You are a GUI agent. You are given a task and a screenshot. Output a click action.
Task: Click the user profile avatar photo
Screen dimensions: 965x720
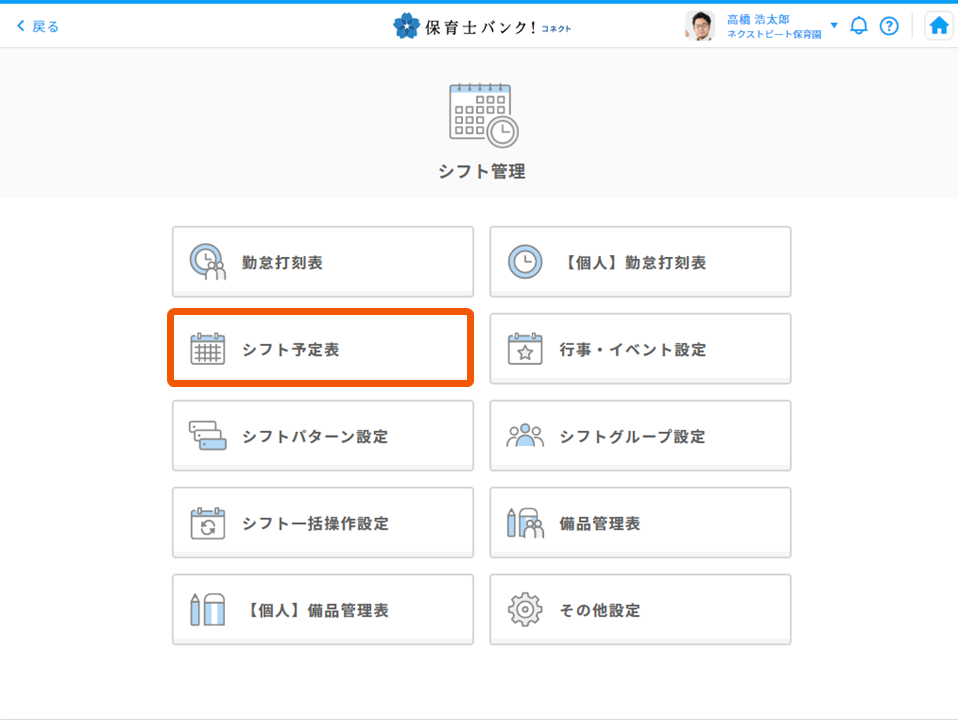click(700, 26)
